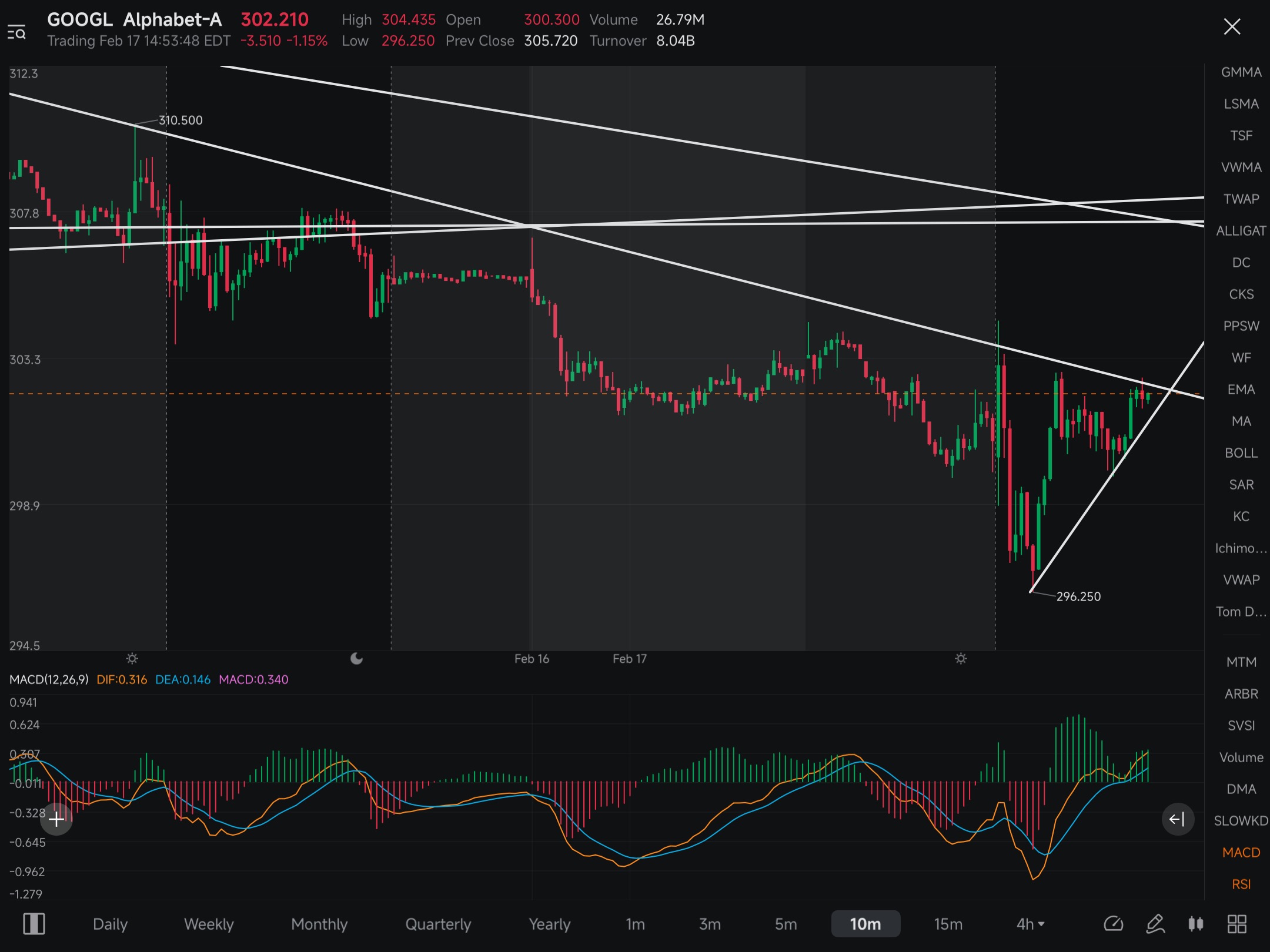Tap the Feb 17 date label
The width and height of the screenshot is (1270, 952).
(x=630, y=659)
